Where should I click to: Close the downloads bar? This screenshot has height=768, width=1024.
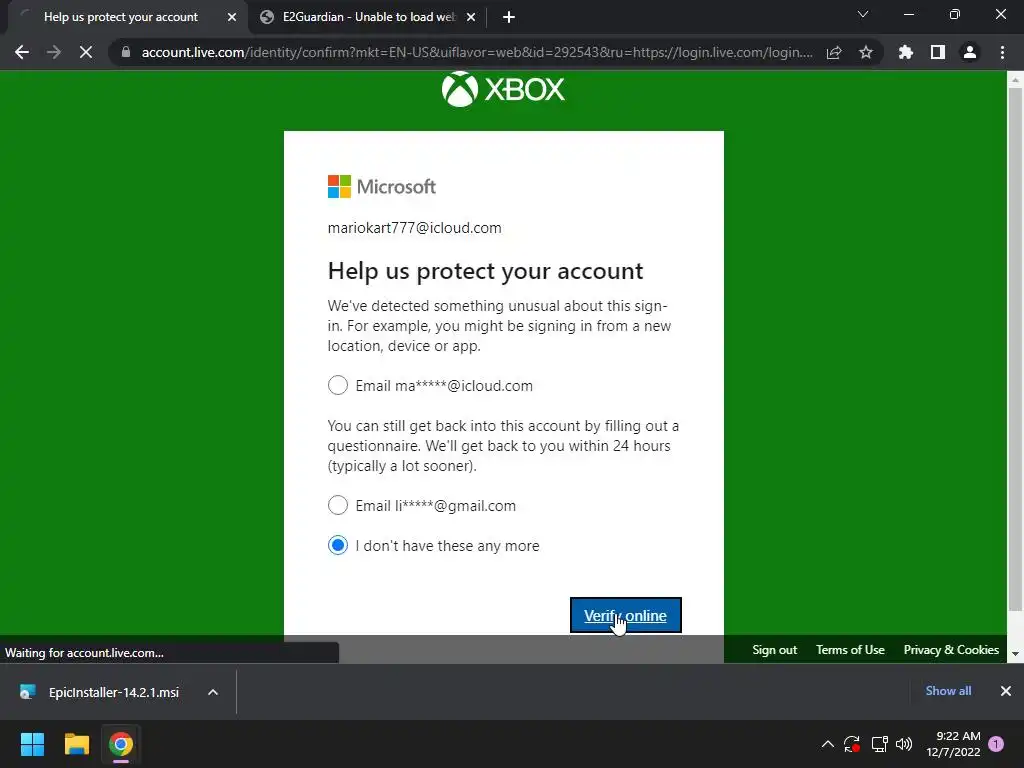[1006, 691]
